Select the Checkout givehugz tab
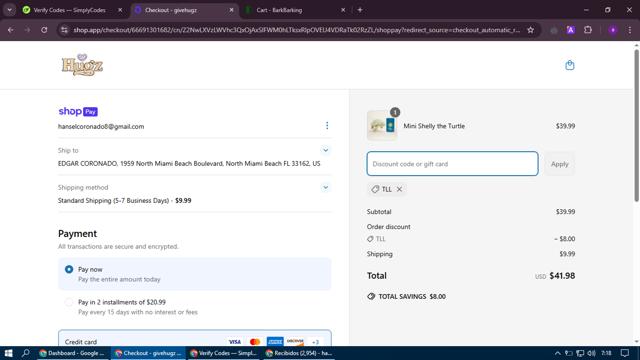 tap(184, 10)
